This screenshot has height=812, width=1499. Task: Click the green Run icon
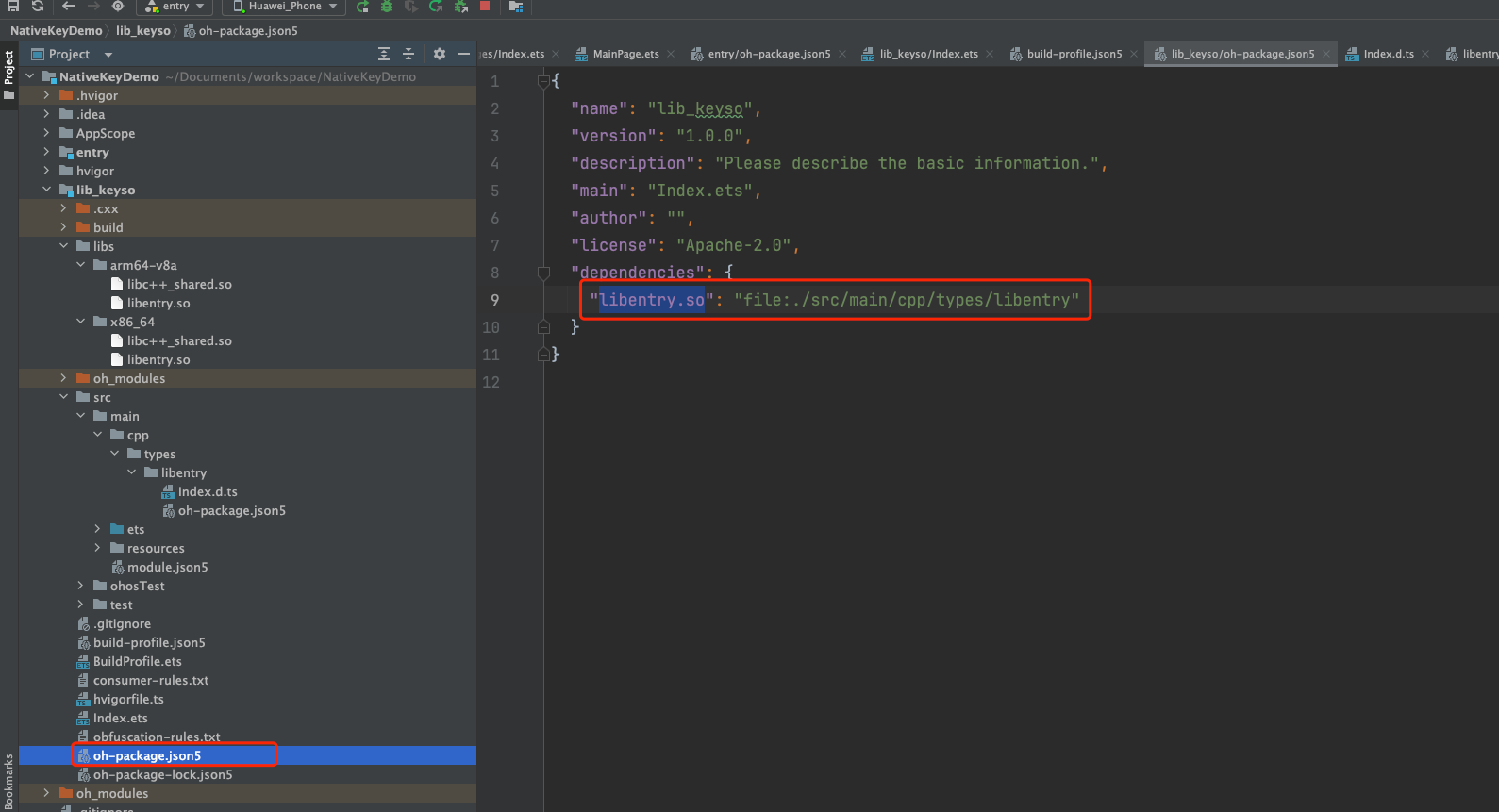click(x=362, y=6)
